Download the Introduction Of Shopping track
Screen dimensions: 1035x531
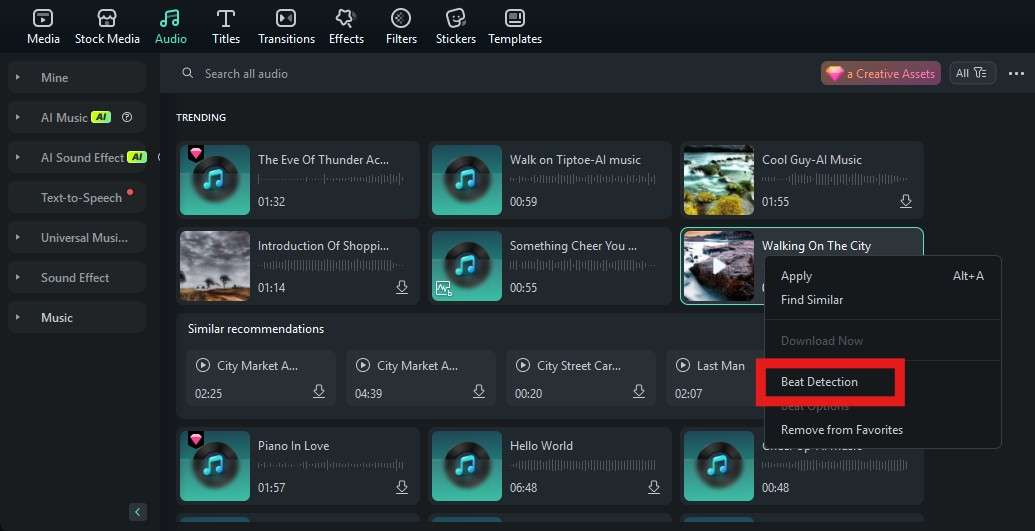point(401,287)
